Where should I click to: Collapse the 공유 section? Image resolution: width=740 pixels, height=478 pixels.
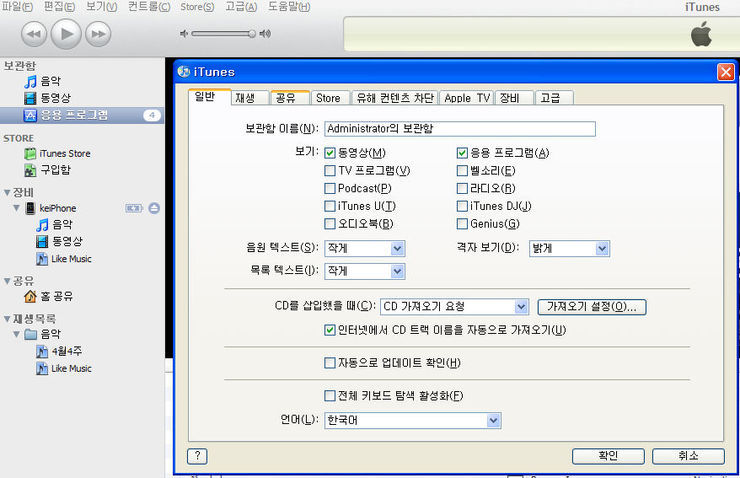coord(7,281)
